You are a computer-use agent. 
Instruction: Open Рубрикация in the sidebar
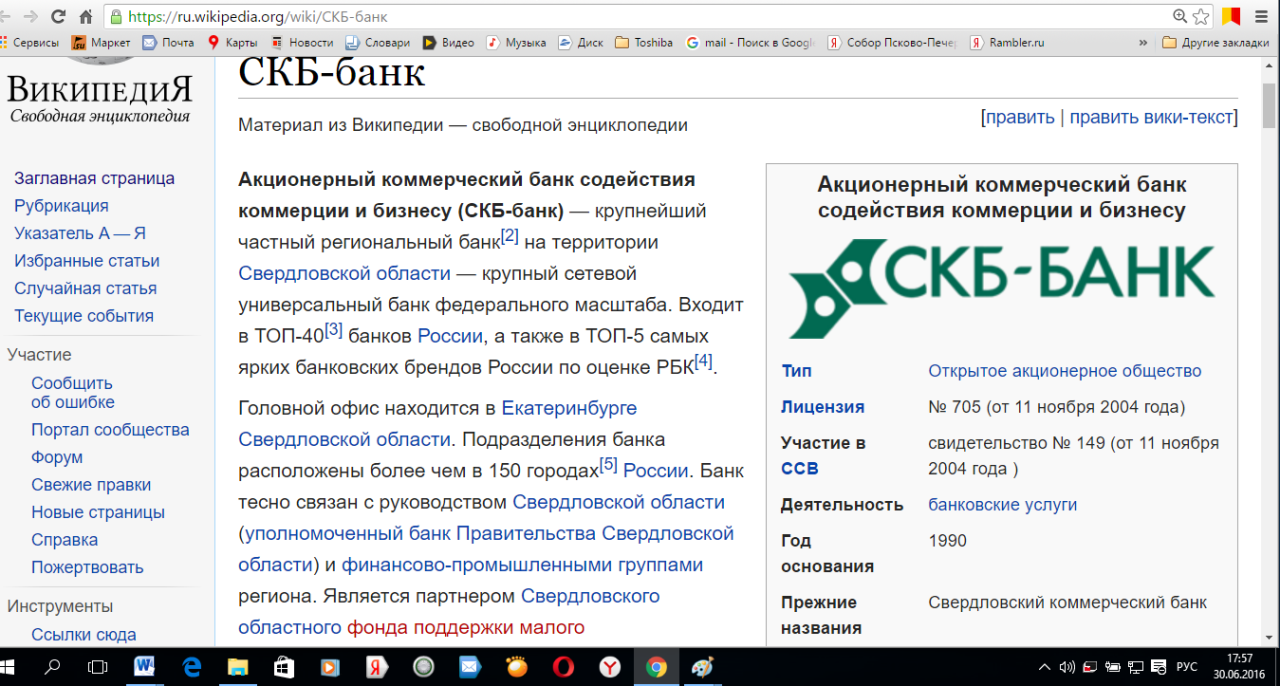pyautogui.click(x=61, y=206)
